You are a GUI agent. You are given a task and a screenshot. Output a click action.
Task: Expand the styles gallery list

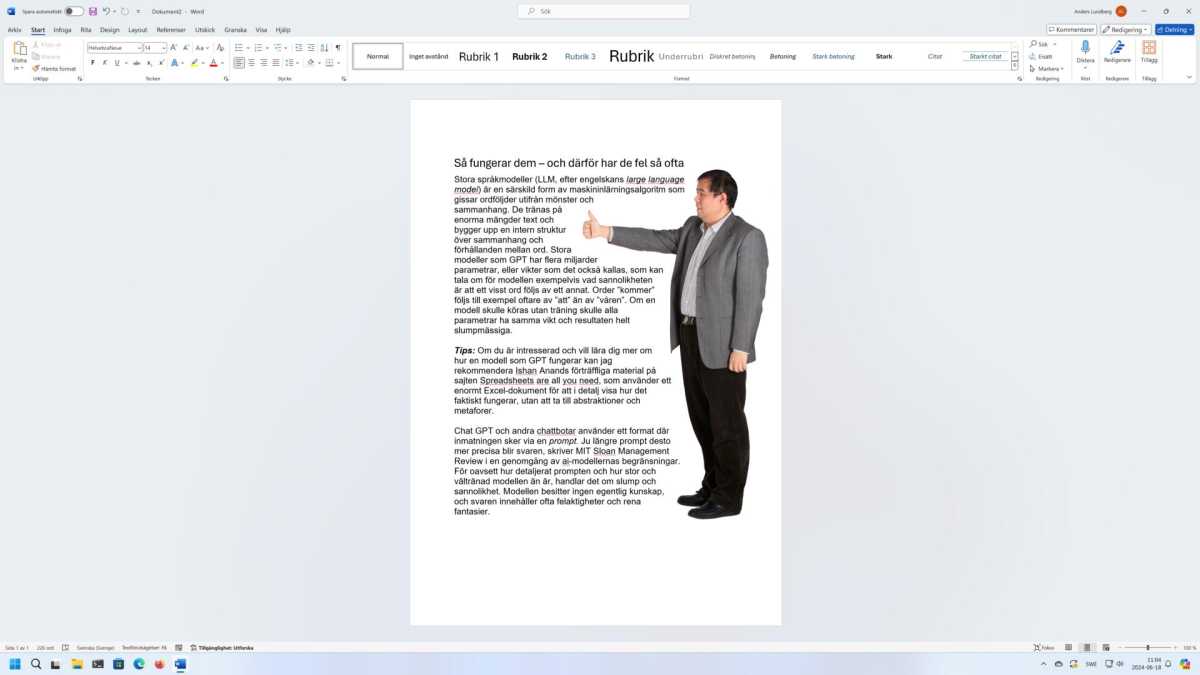(1015, 65)
